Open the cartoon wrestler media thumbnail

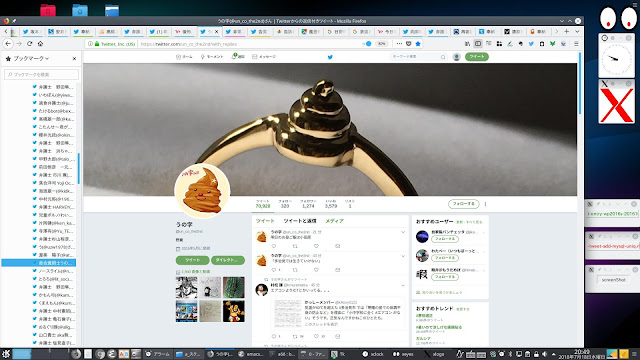234,311
